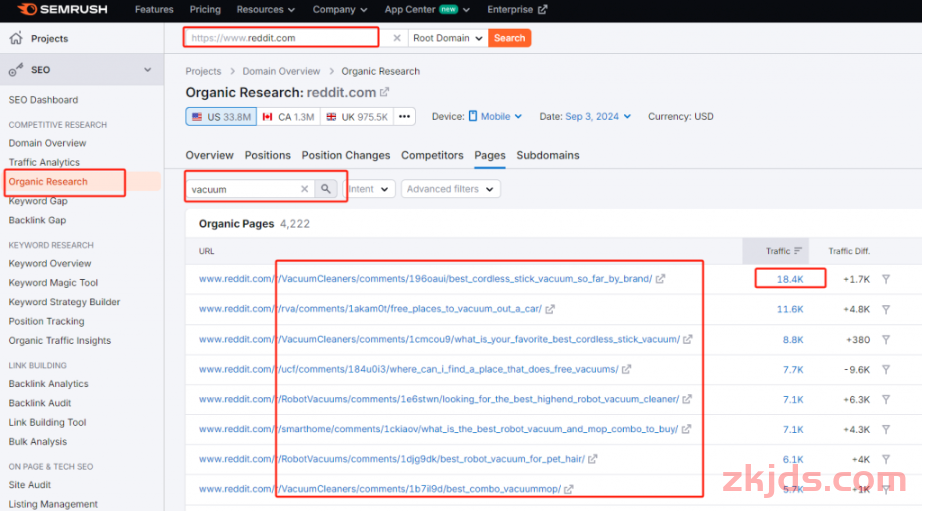Click the 18.4K traffic value
Image resolution: width=925 pixels, height=511 pixels.
(x=790, y=279)
